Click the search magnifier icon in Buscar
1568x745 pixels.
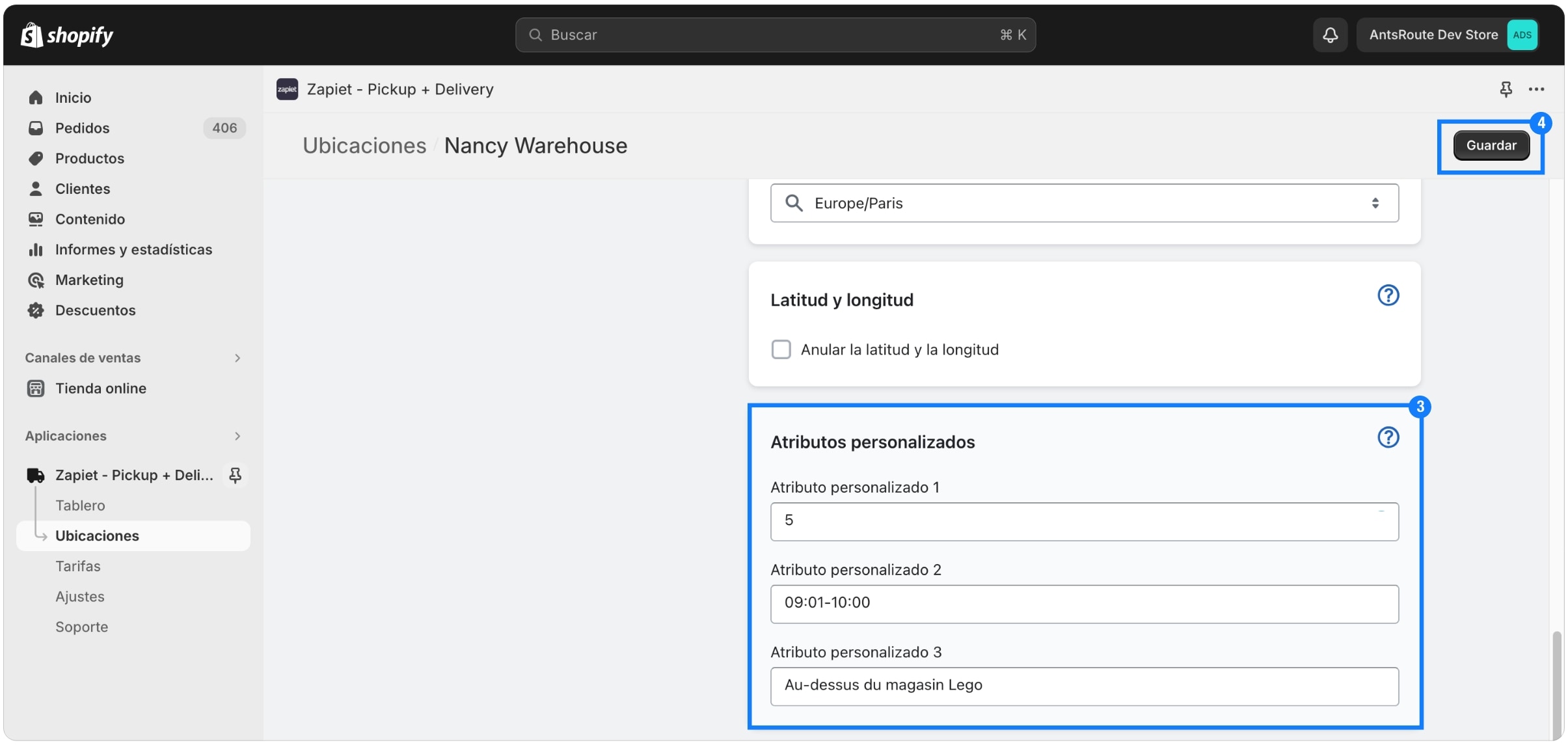click(x=535, y=35)
